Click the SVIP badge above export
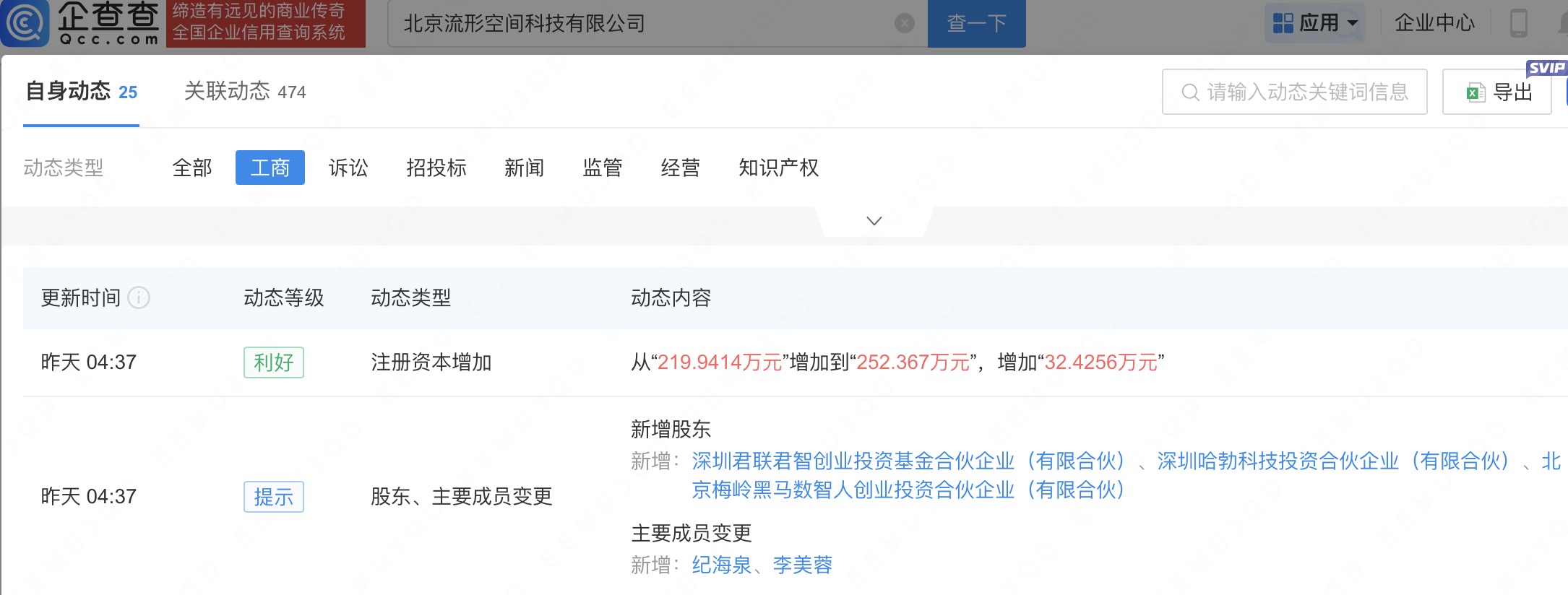Screen dimensions: 1568x595 tap(1546, 68)
